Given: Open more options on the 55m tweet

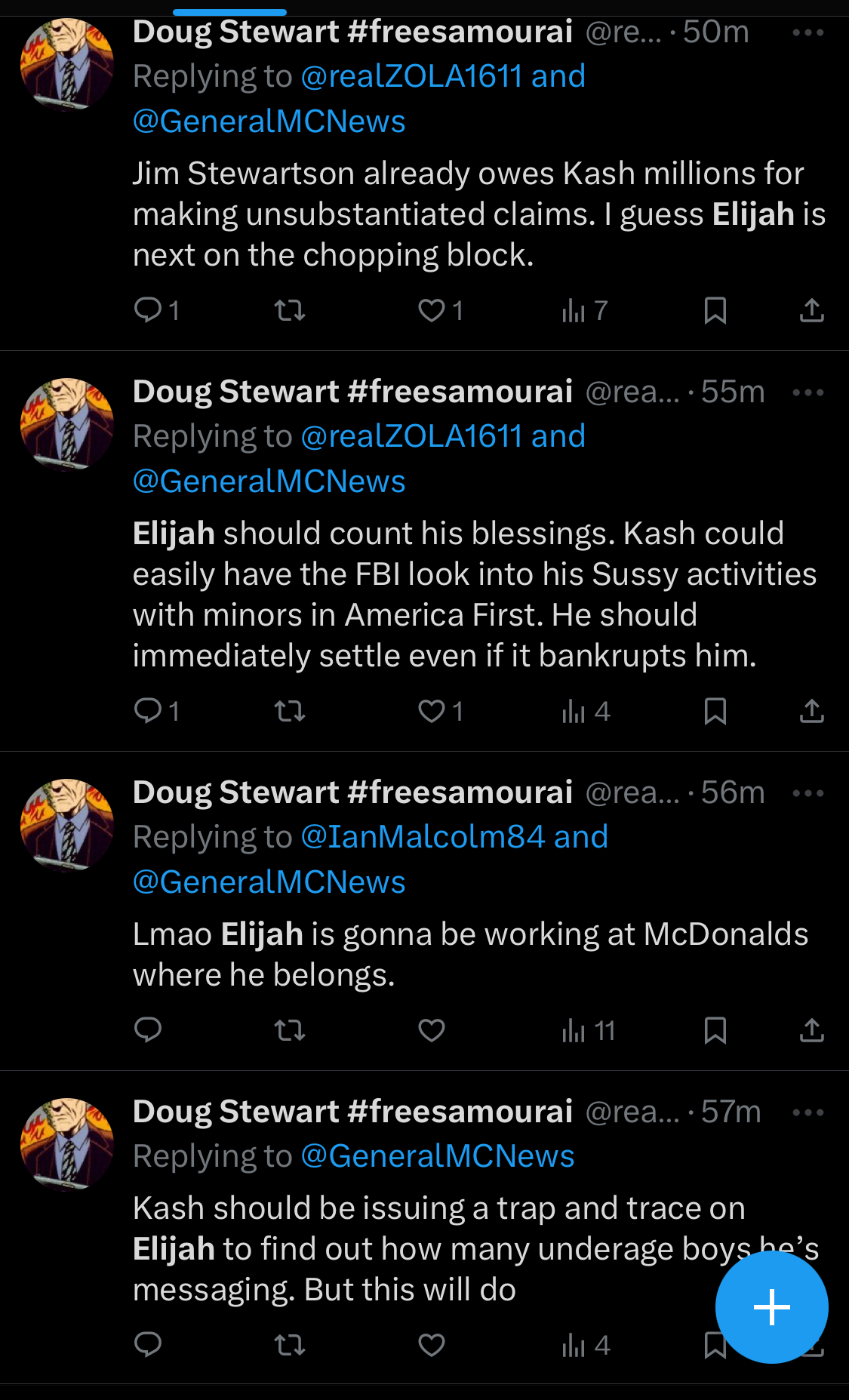Looking at the screenshot, I should [808, 392].
